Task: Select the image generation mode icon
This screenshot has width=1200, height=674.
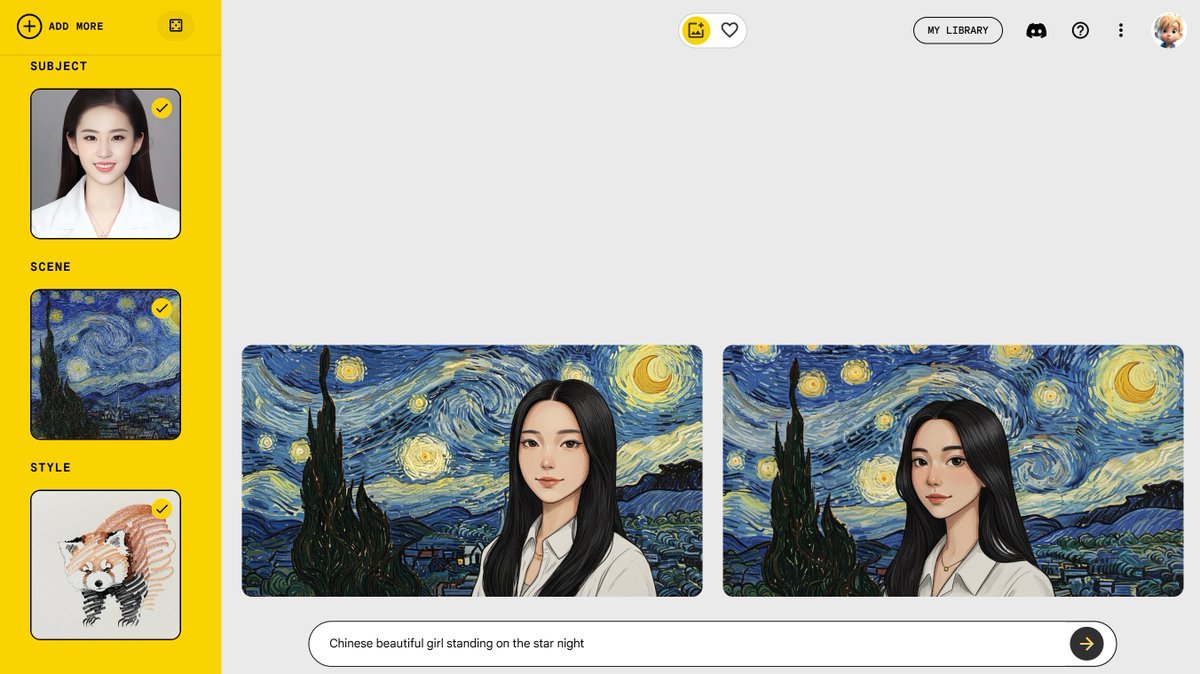Action: click(x=696, y=30)
